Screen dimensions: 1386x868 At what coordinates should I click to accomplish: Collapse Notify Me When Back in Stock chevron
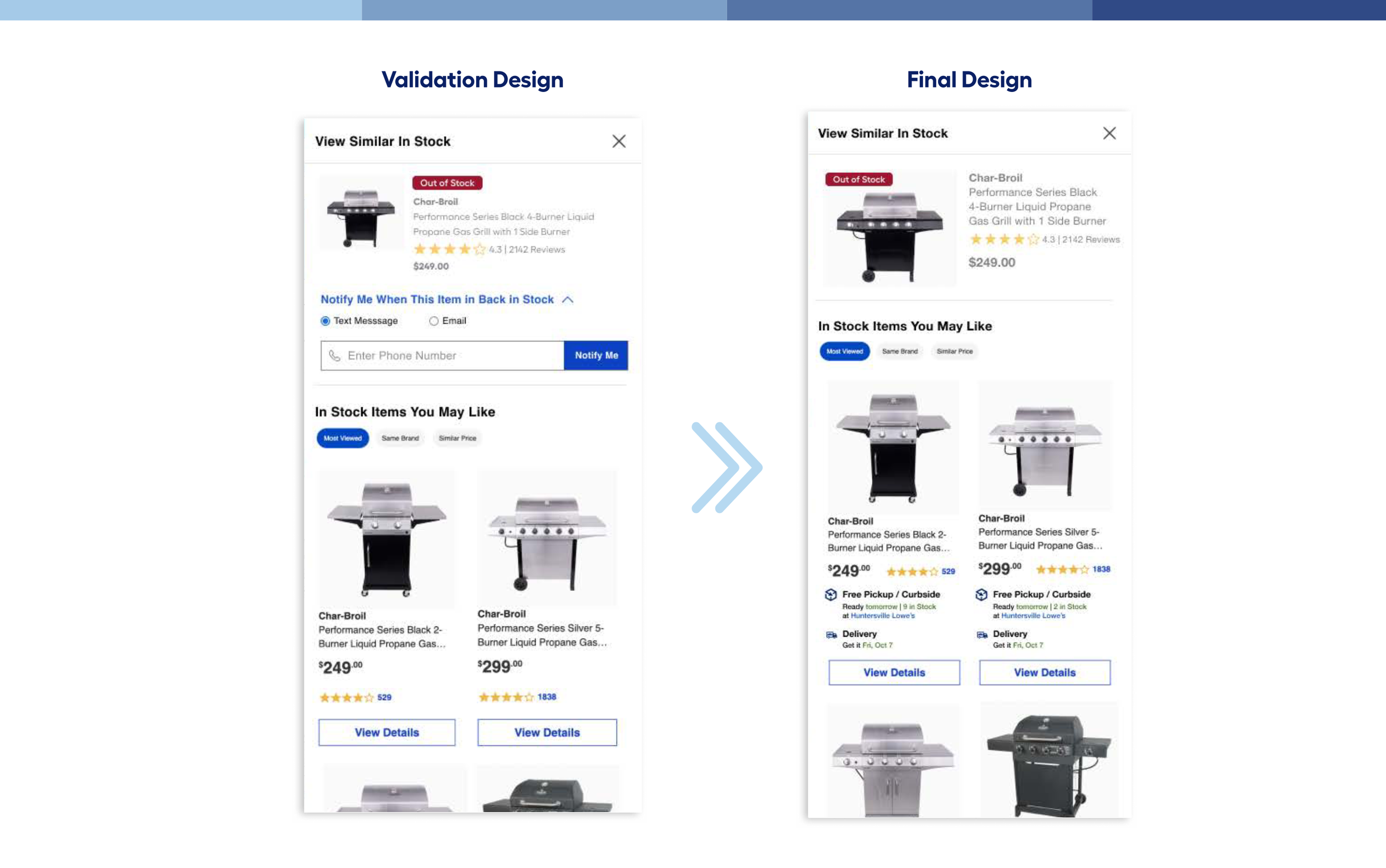click(568, 300)
